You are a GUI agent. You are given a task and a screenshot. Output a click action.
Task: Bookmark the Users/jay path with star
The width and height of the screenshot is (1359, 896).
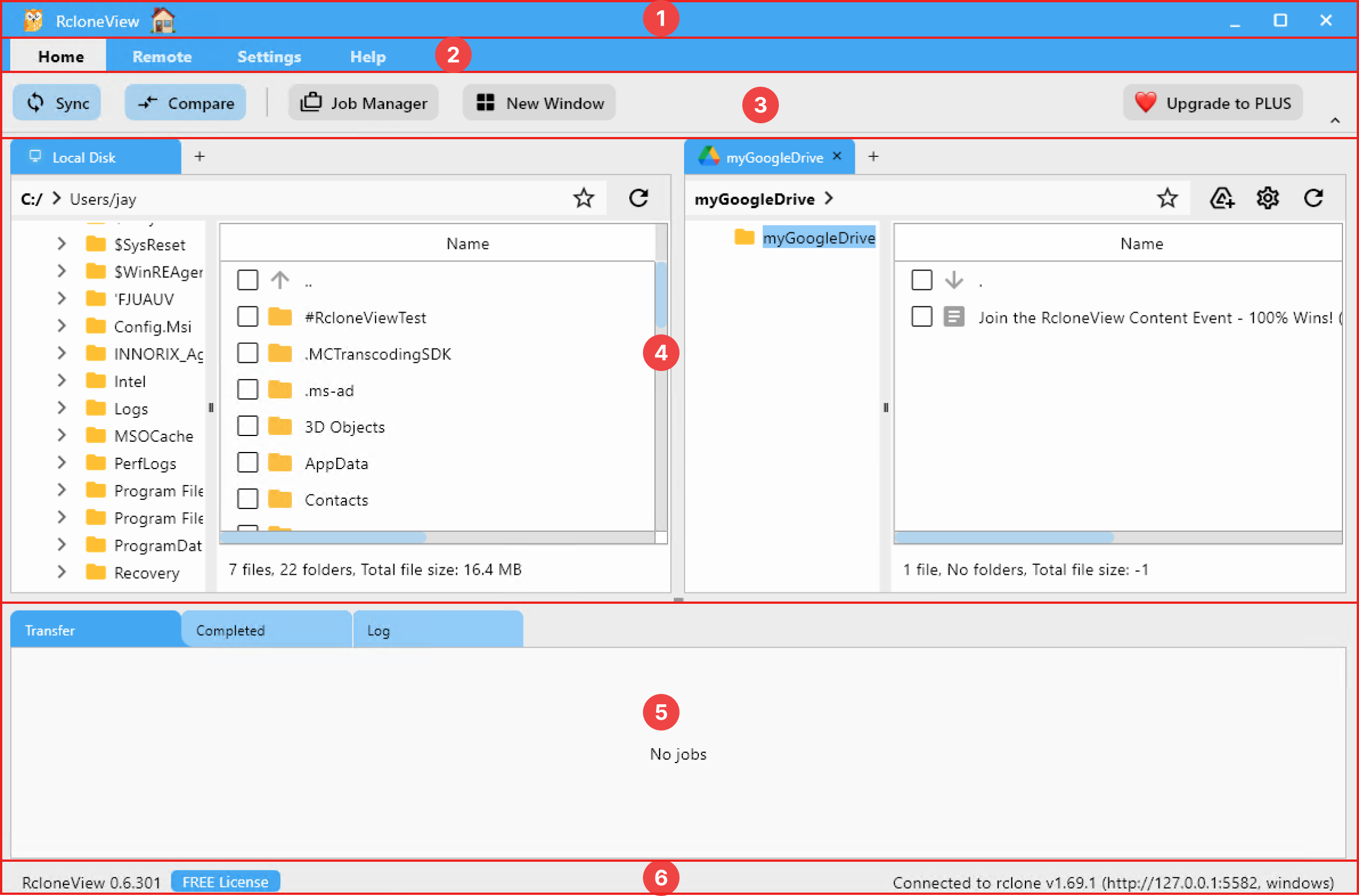coord(584,198)
